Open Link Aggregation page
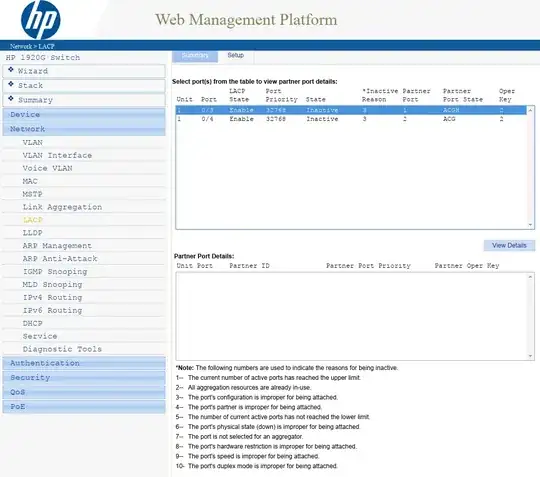Image resolution: width=540 pixels, height=477 pixels. tap(62, 207)
